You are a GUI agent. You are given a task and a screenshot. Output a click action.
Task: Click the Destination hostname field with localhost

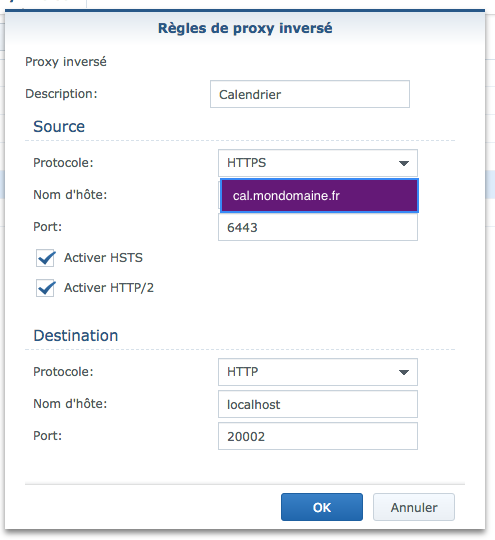pyautogui.click(x=318, y=404)
